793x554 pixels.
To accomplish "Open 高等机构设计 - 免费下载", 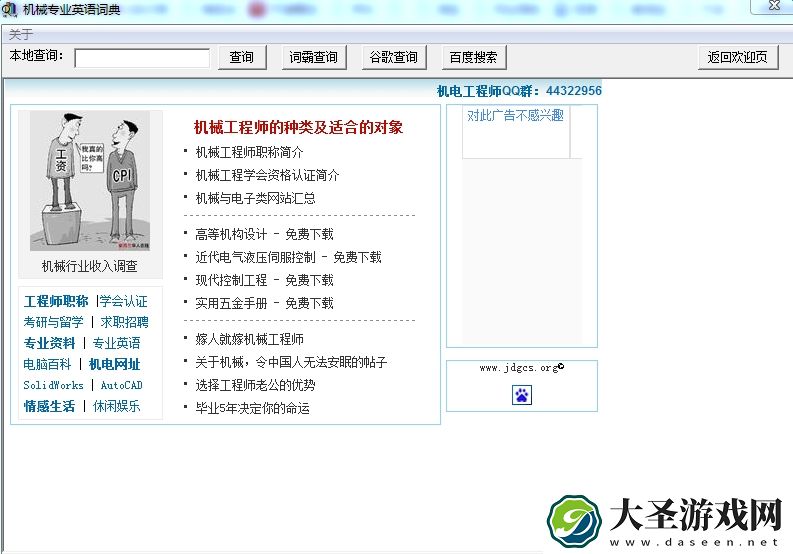I will [264, 234].
